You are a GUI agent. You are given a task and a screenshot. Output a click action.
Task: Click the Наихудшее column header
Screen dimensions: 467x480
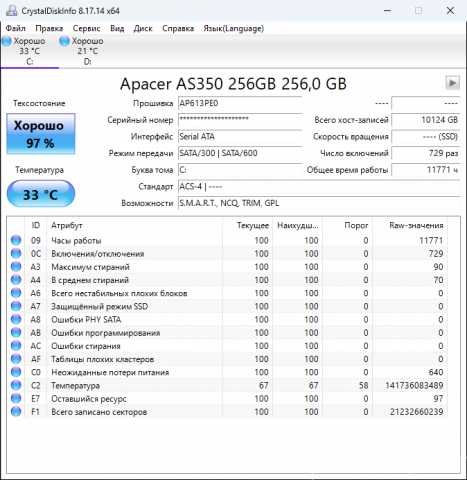tap(298, 226)
